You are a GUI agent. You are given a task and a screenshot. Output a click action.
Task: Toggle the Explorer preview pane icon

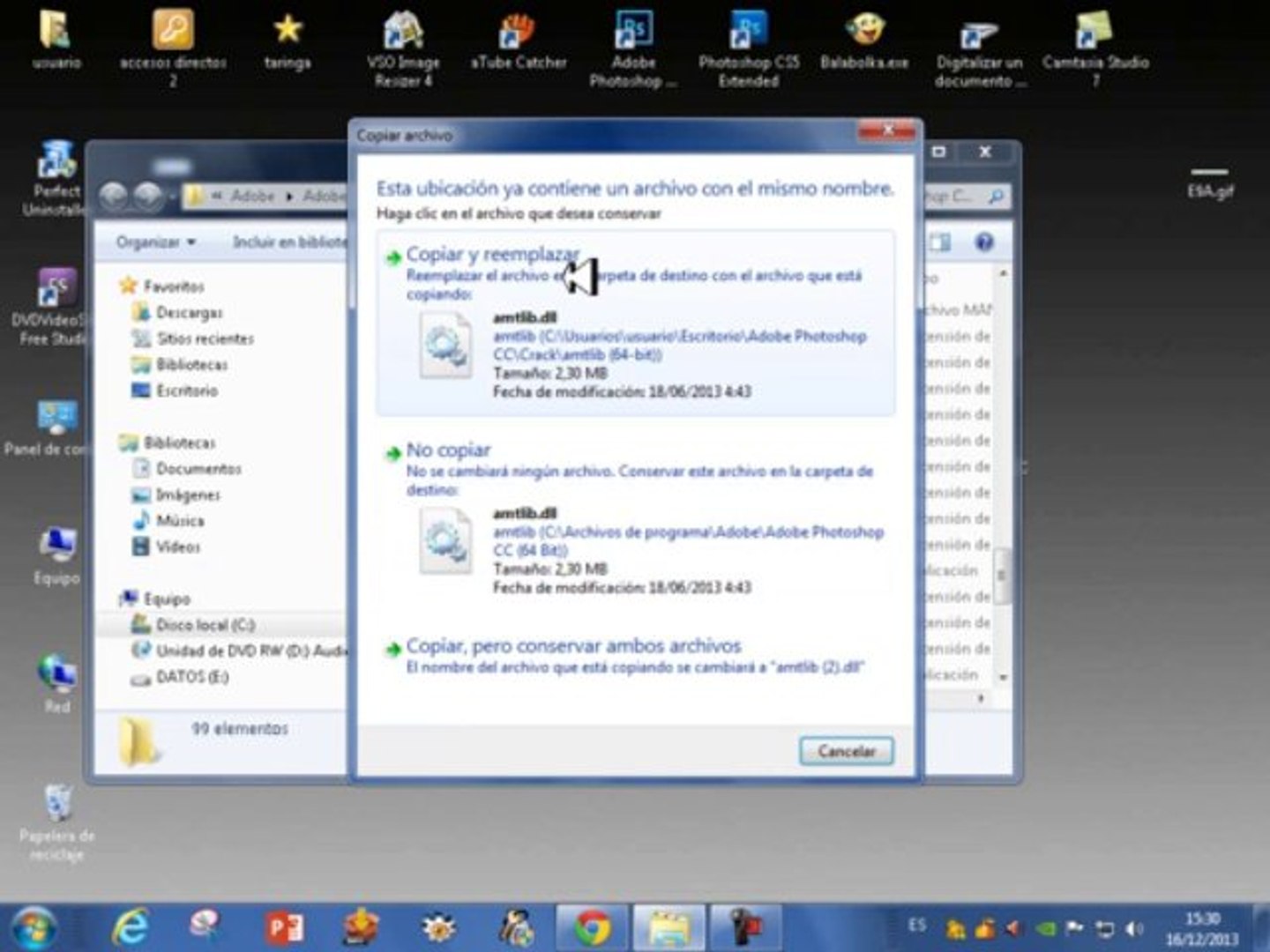(940, 242)
